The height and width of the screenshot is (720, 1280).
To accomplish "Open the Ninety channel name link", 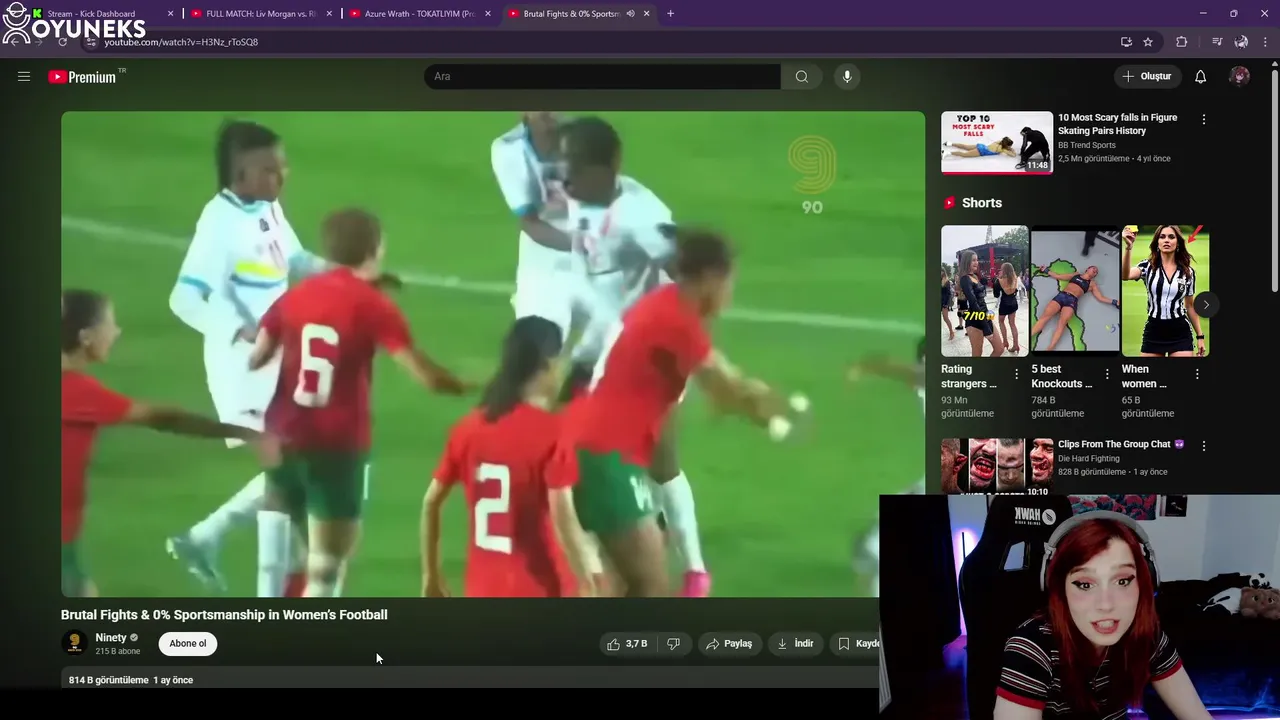I will [x=111, y=638].
